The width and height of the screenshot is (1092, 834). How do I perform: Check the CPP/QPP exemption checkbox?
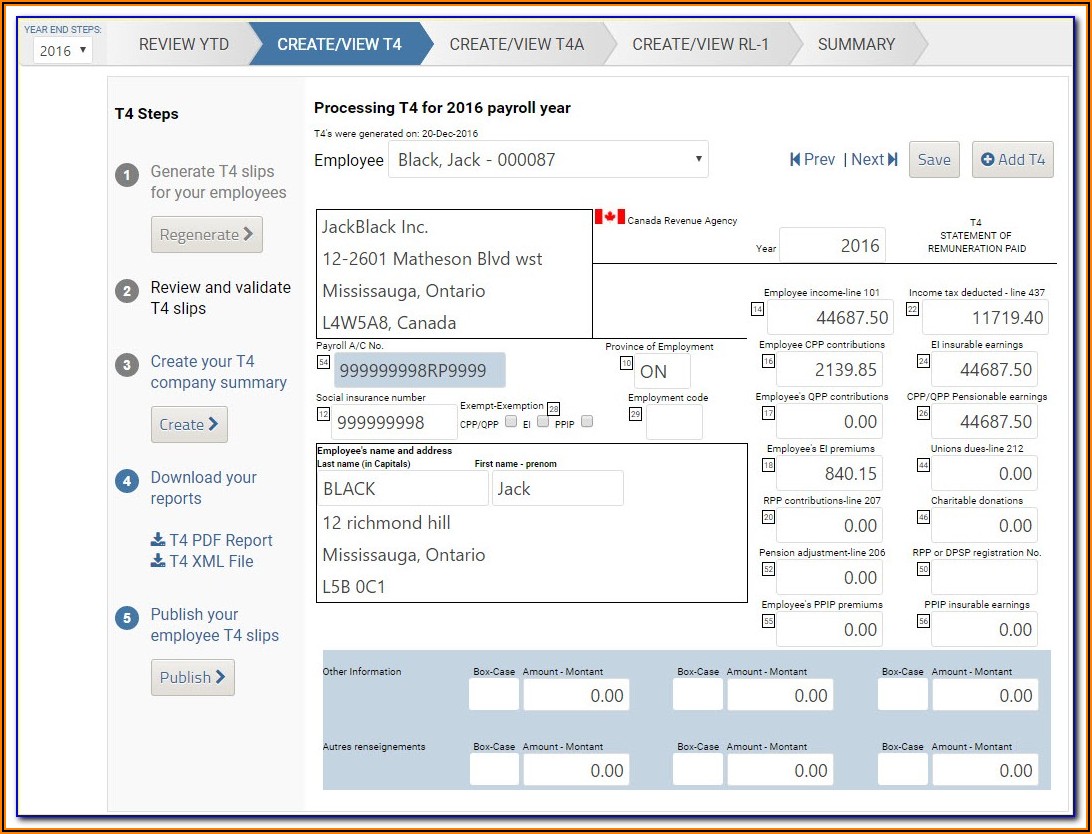511,422
